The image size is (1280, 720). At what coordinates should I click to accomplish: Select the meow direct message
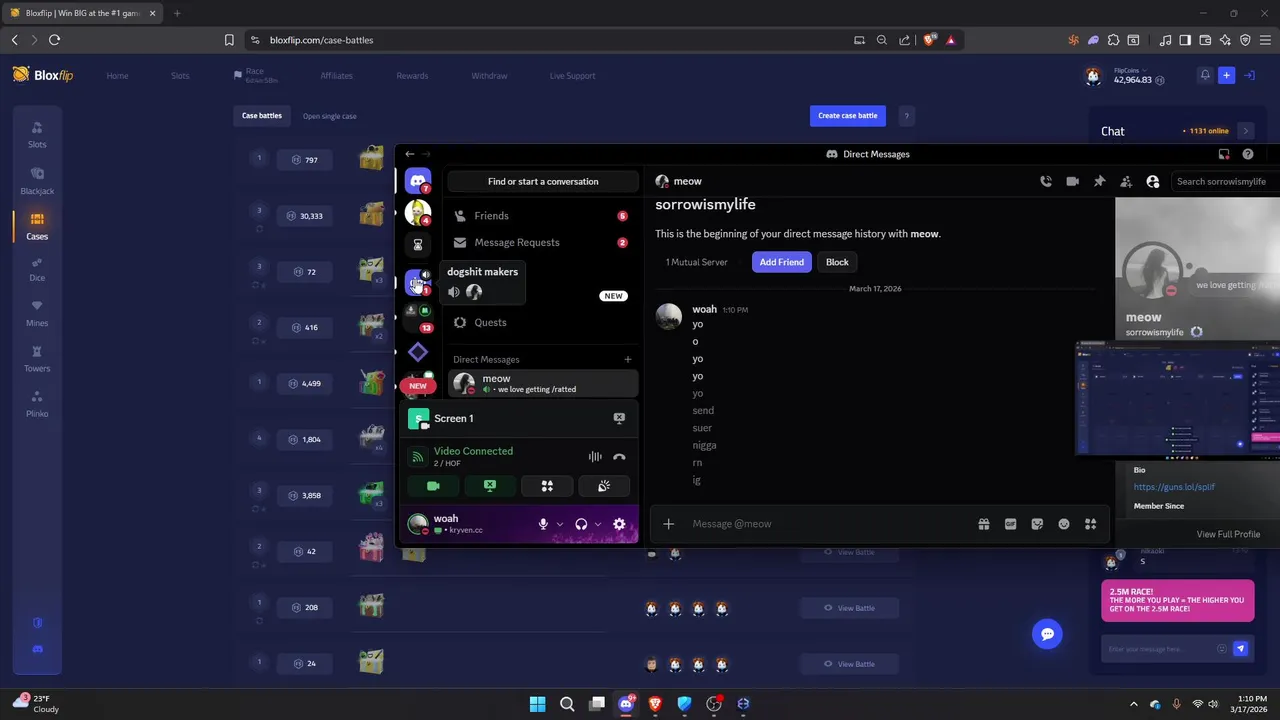[x=543, y=383]
